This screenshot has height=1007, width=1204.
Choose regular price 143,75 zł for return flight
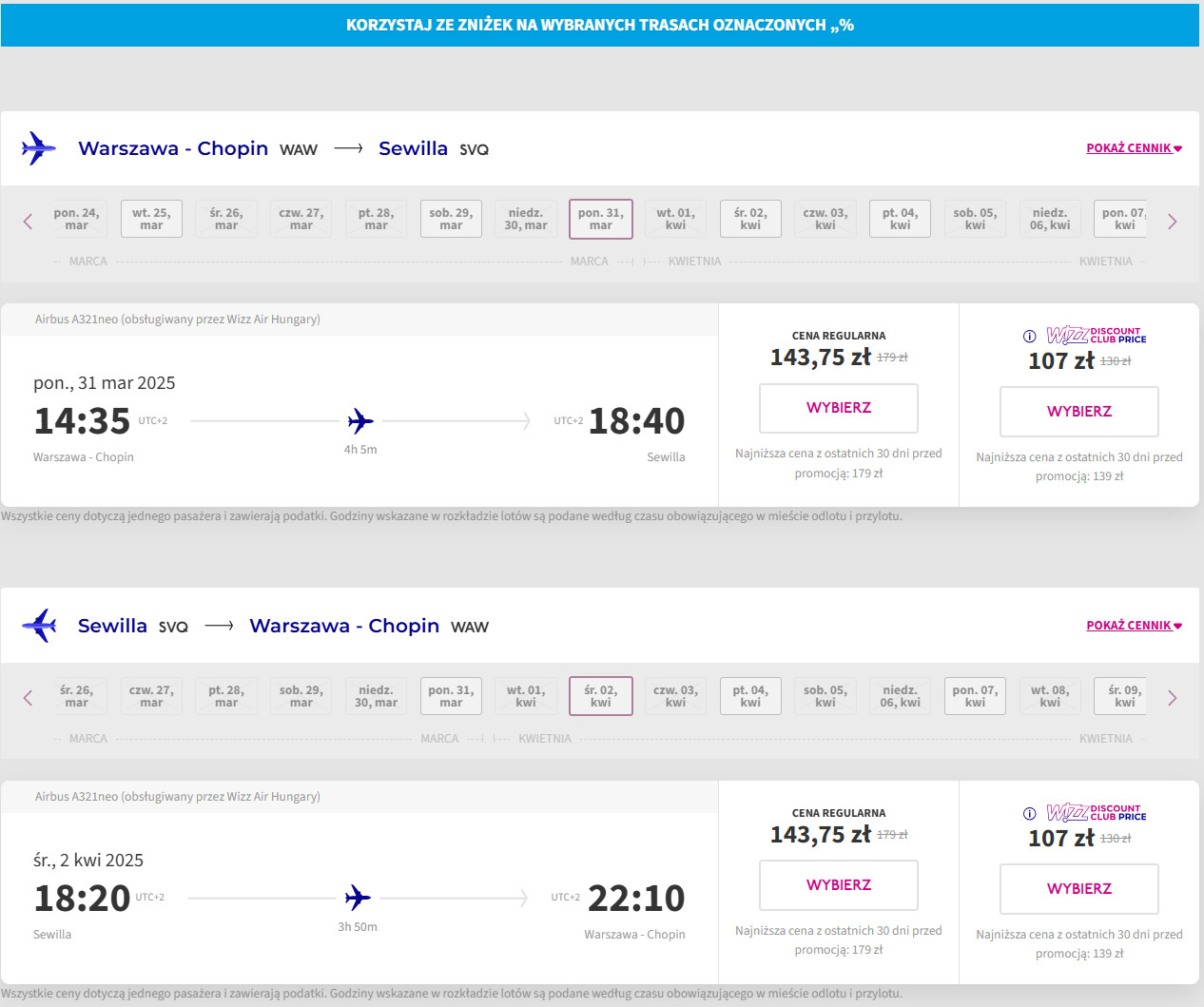coord(838,885)
